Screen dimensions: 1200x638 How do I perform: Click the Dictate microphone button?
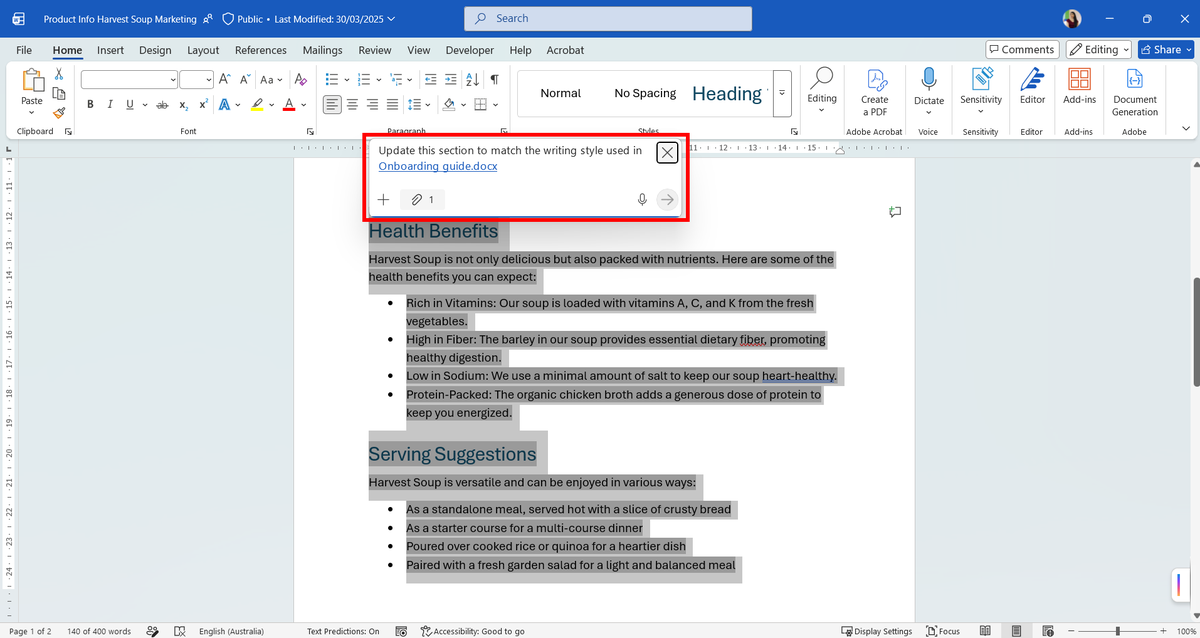(x=929, y=88)
